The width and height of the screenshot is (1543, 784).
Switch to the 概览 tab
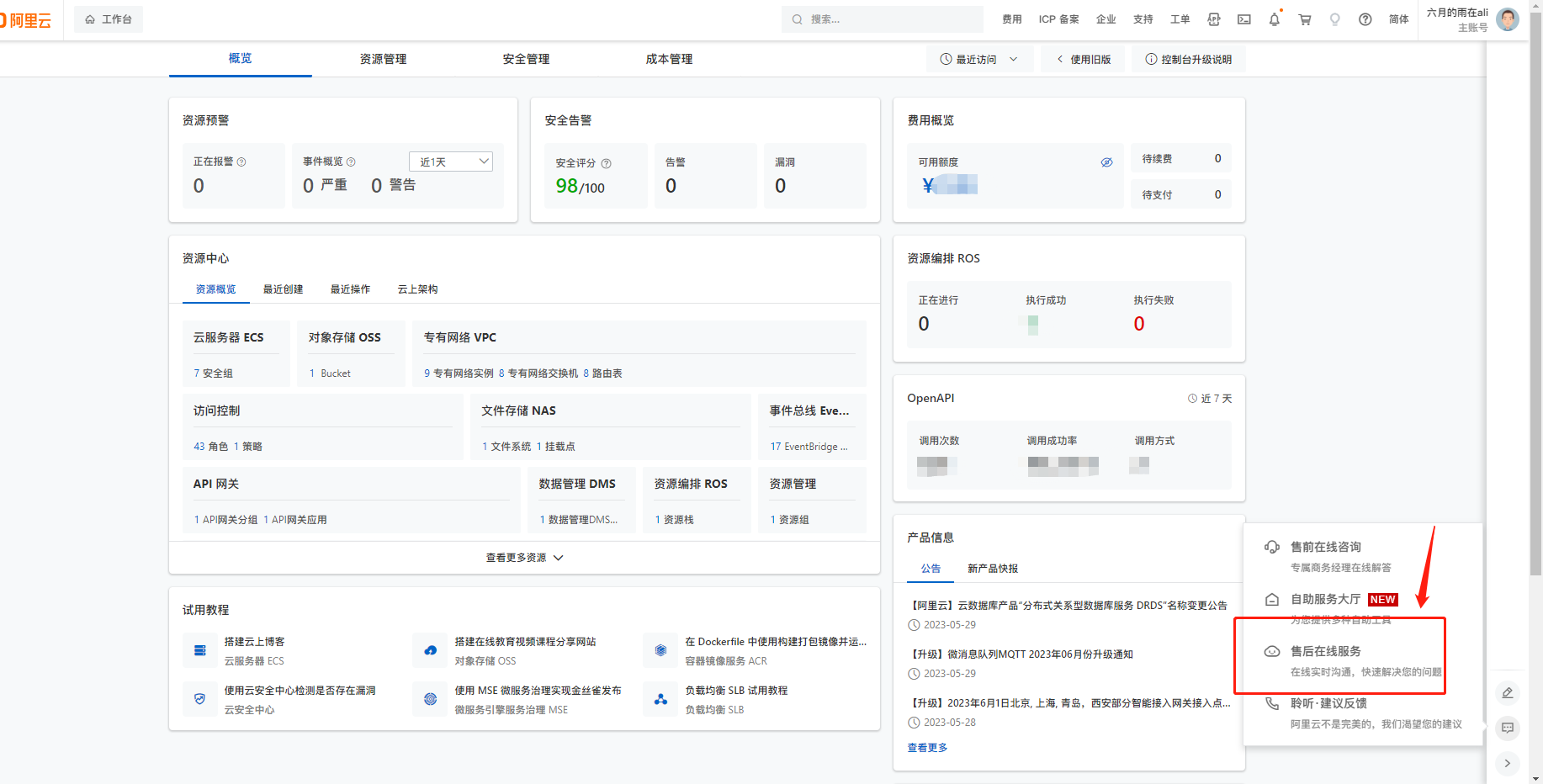point(241,59)
